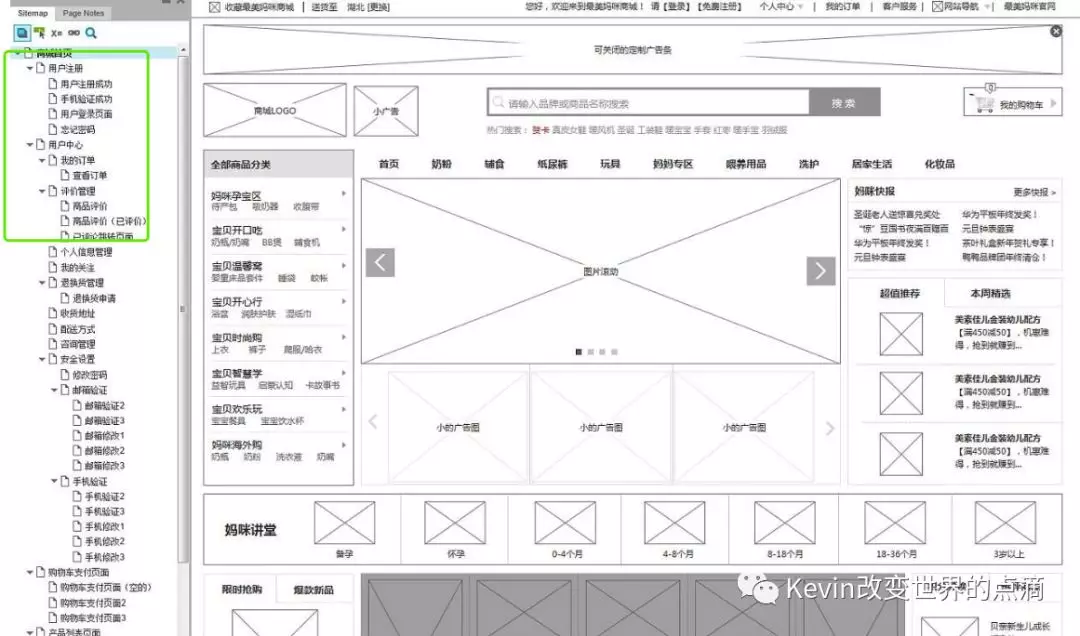Click the first carousel pagination dot

[579, 352]
